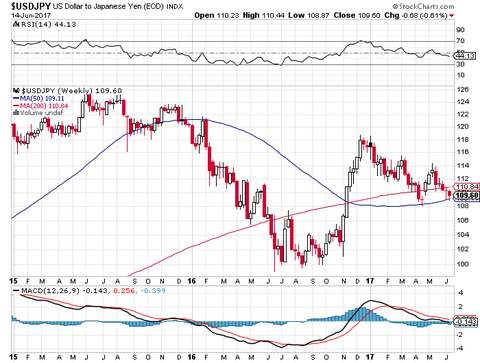Viewport: 480px width, 363px height.
Task: Click the 100 price axis label
Action: click(463, 264)
